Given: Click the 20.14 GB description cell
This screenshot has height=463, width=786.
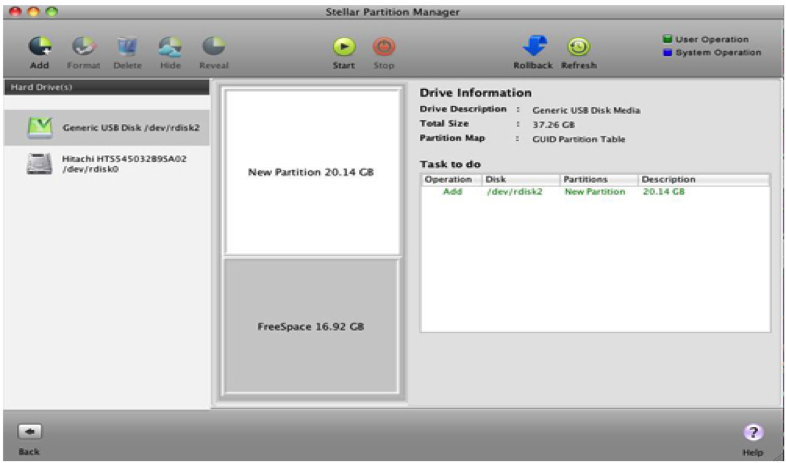Looking at the screenshot, I should (x=663, y=191).
